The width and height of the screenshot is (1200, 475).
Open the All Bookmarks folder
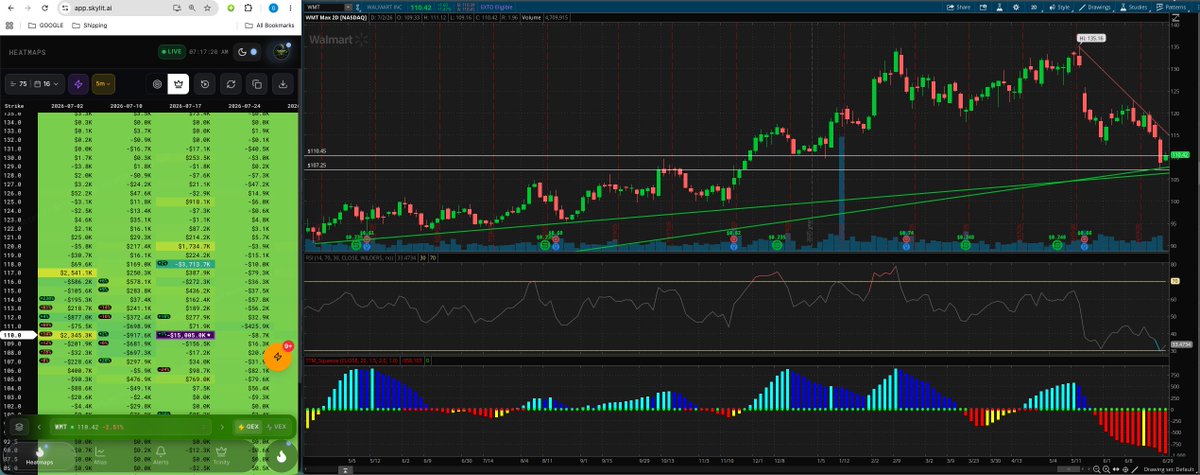269,24
